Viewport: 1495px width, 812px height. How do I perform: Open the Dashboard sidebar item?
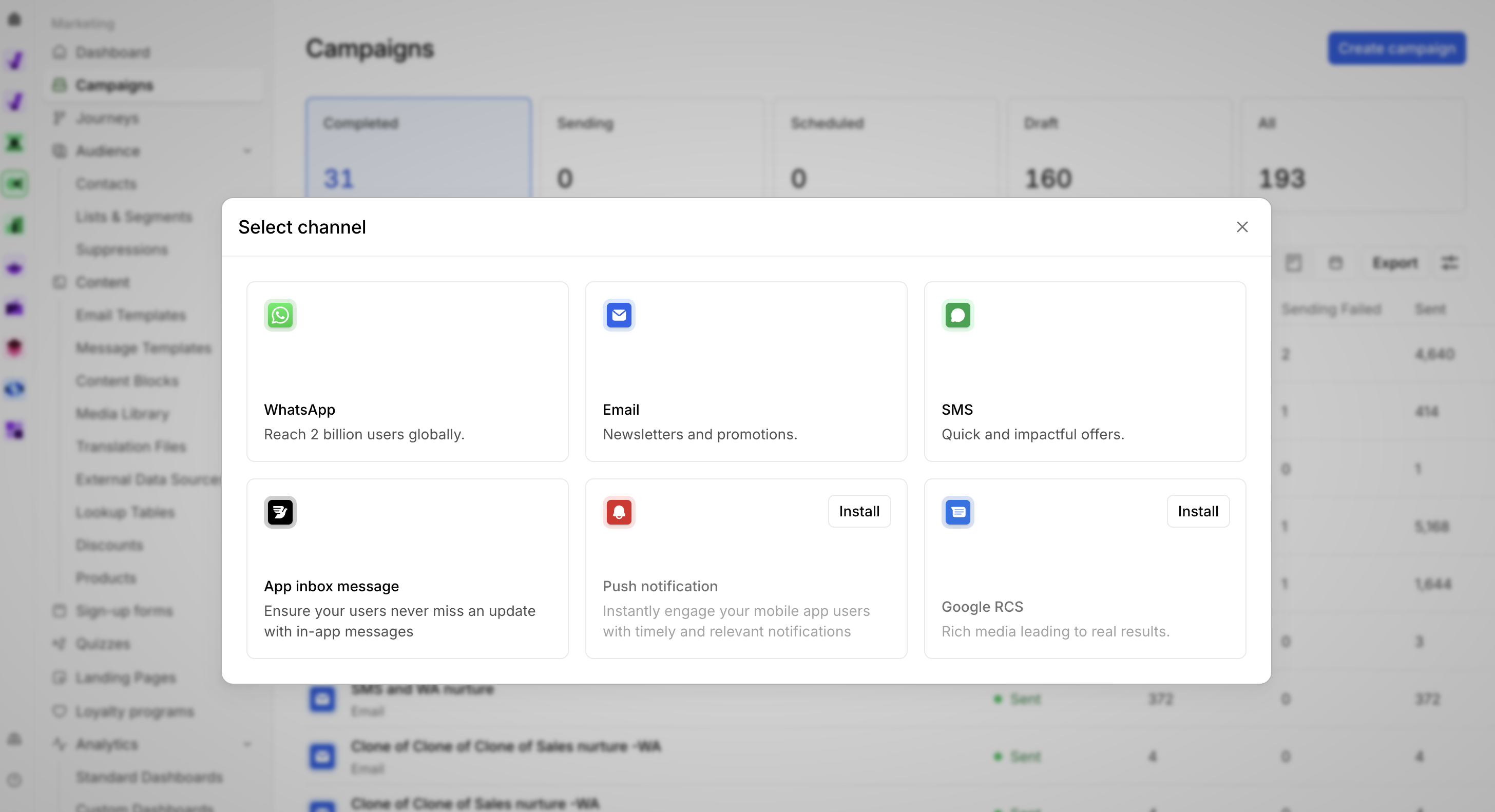pos(112,52)
